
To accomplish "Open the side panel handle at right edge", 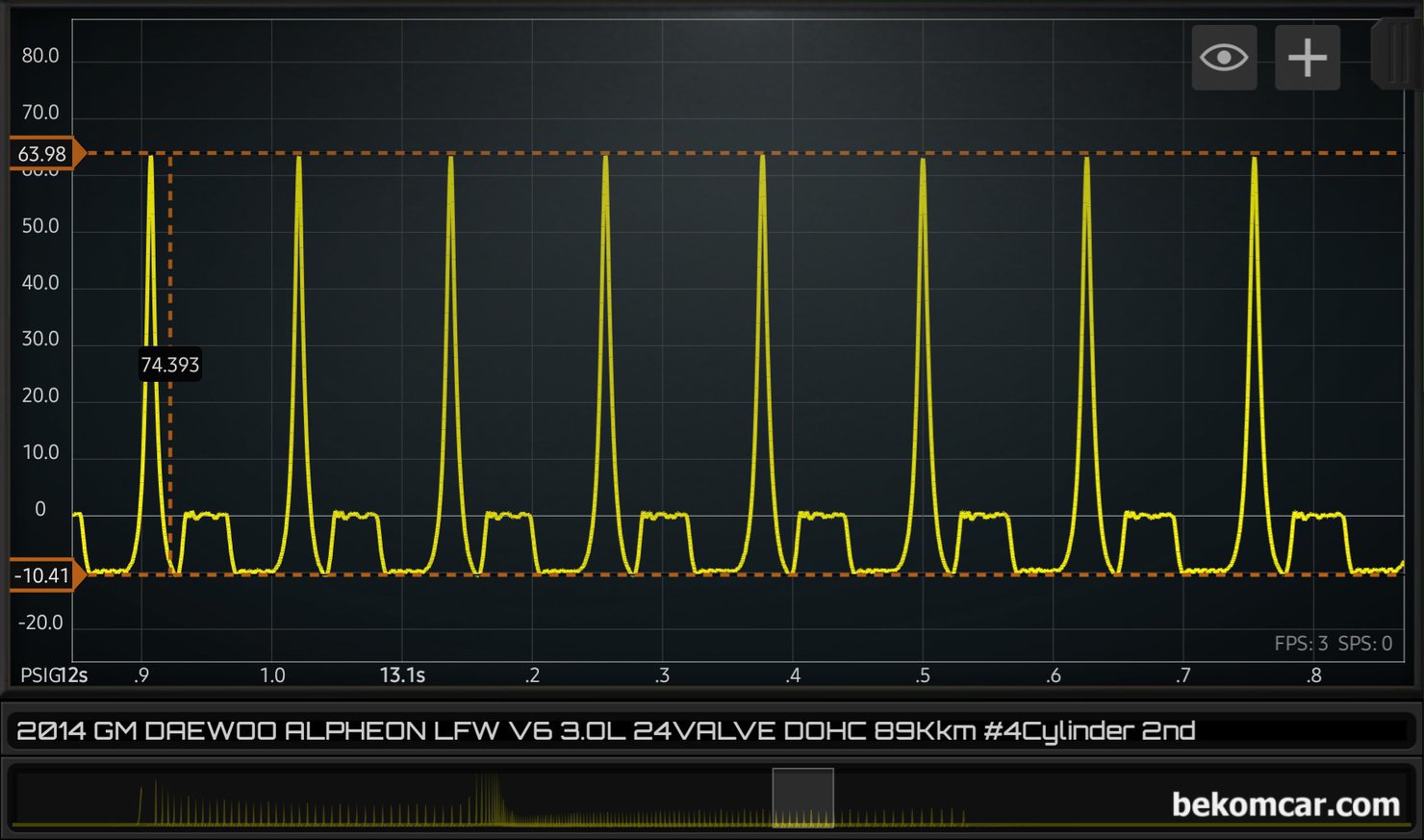I will coord(1395,56).
